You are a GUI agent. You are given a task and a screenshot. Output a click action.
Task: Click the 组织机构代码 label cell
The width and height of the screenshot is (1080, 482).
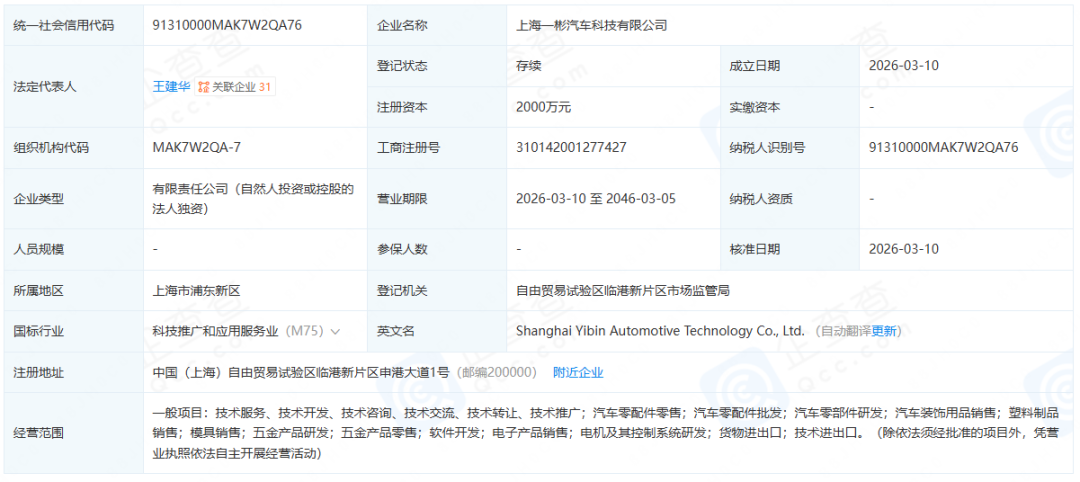tap(74, 147)
